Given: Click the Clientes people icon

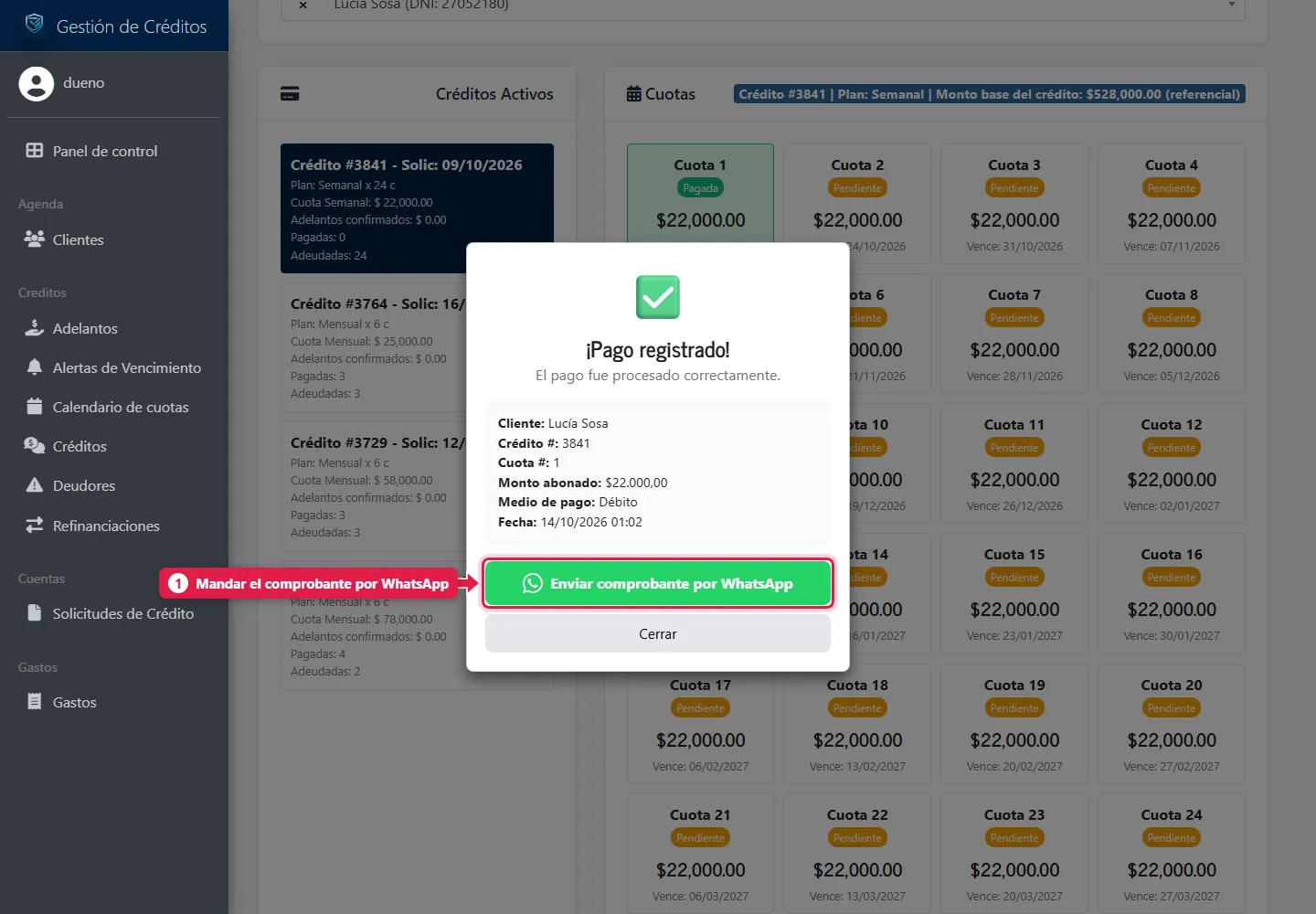Looking at the screenshot, I should pyautogui.click(x=35, y=239).
